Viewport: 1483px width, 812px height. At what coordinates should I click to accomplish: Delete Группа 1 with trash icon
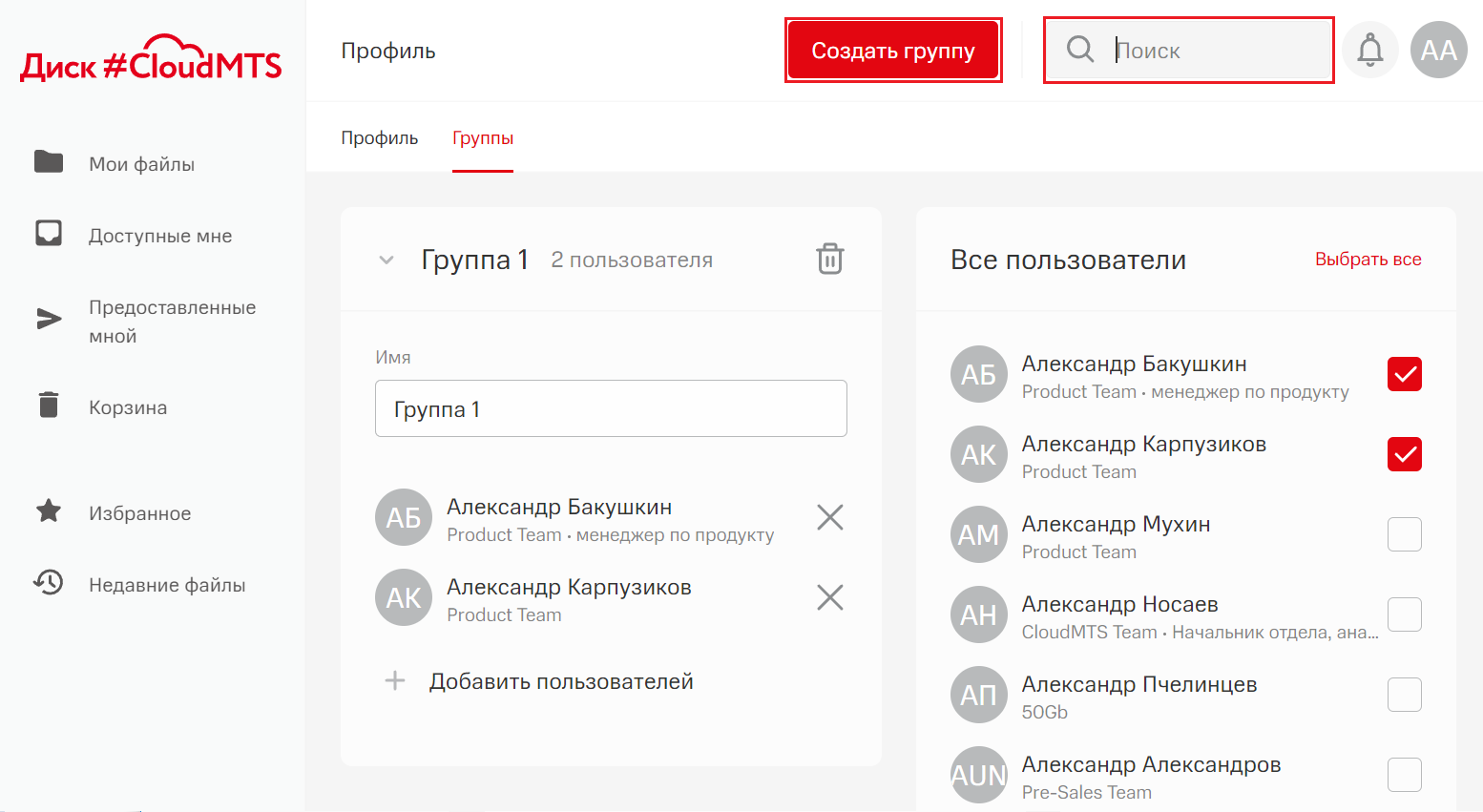829,260
